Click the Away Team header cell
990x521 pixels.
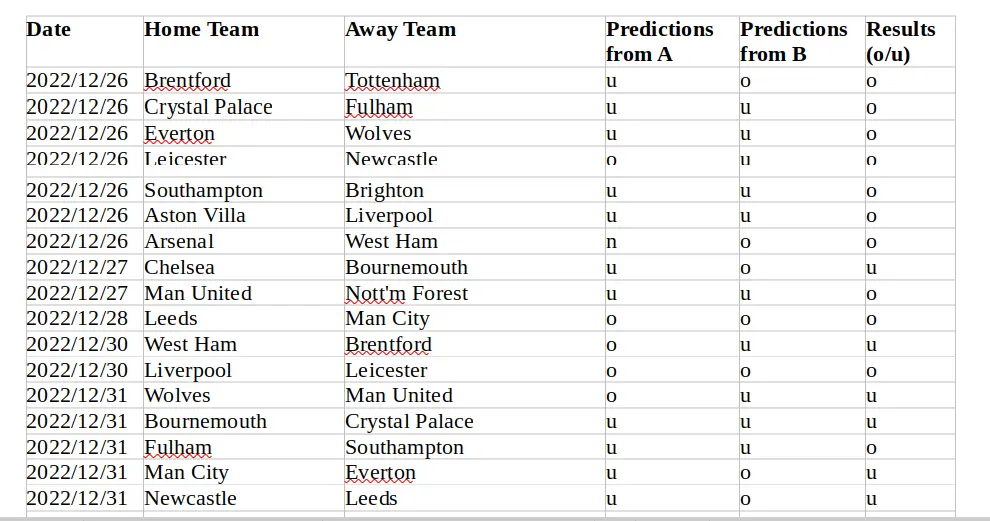[474, 42]
